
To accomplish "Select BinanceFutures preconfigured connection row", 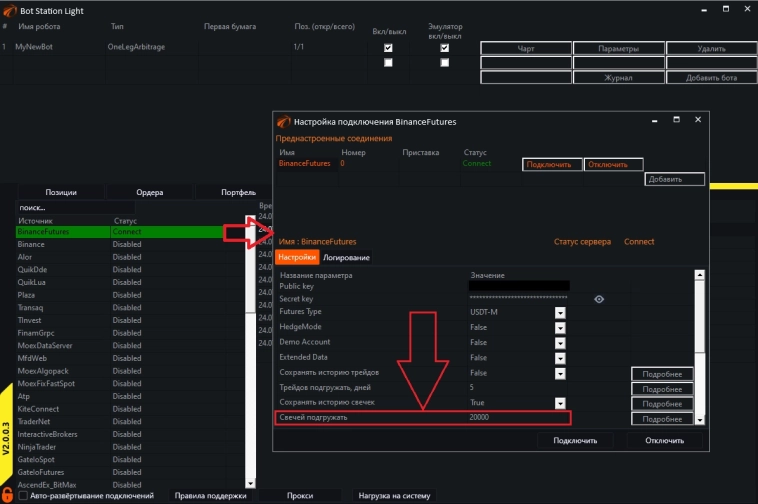I will point(397,163).
